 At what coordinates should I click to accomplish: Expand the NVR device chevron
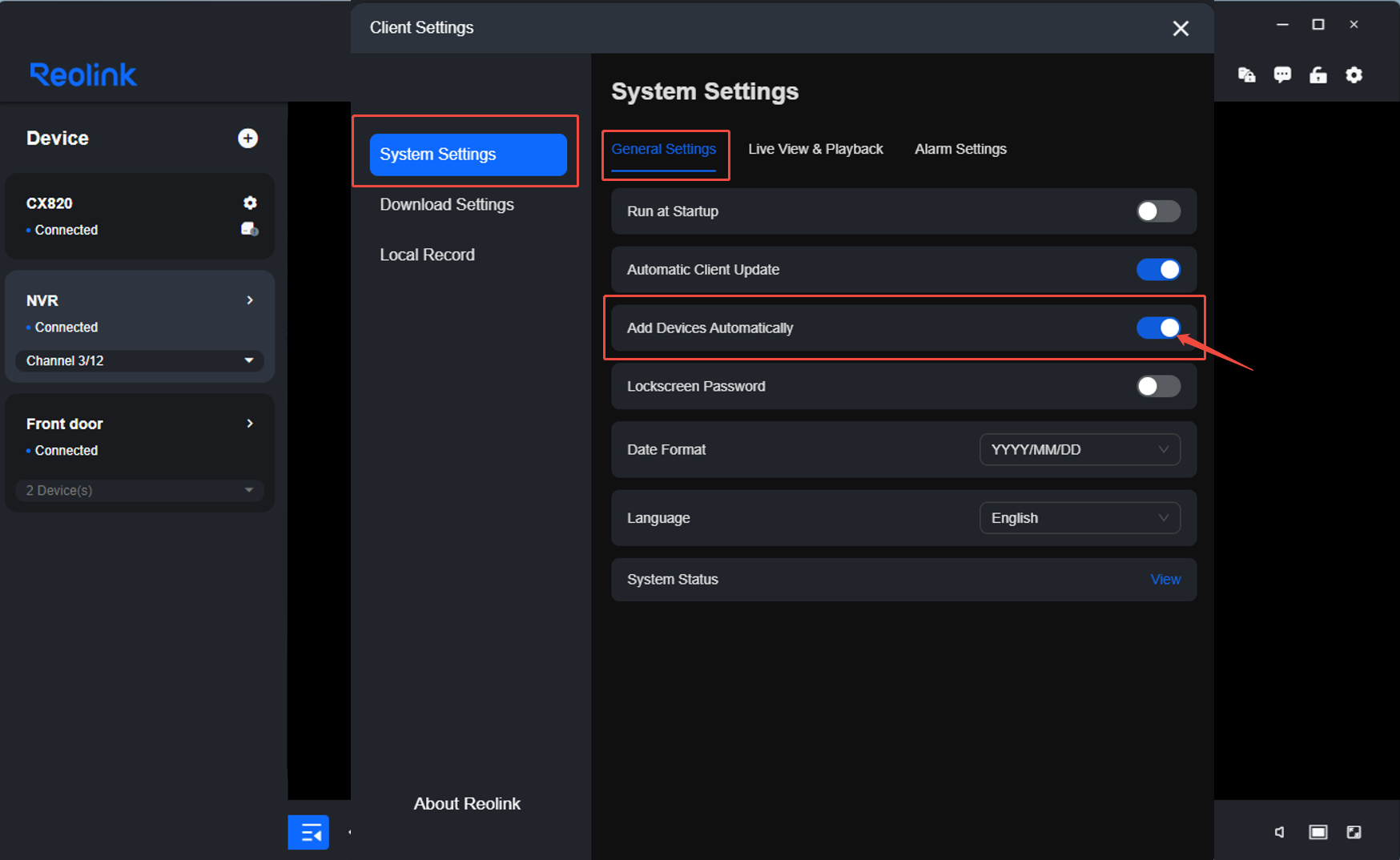coord(250,300)
